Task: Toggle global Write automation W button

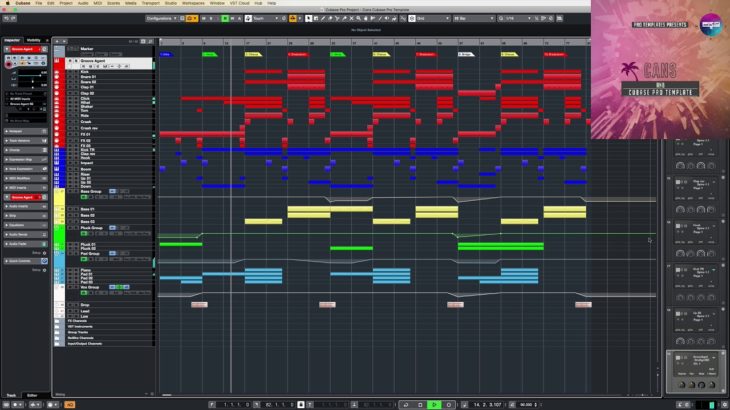Action: click(x=232, y=18)
